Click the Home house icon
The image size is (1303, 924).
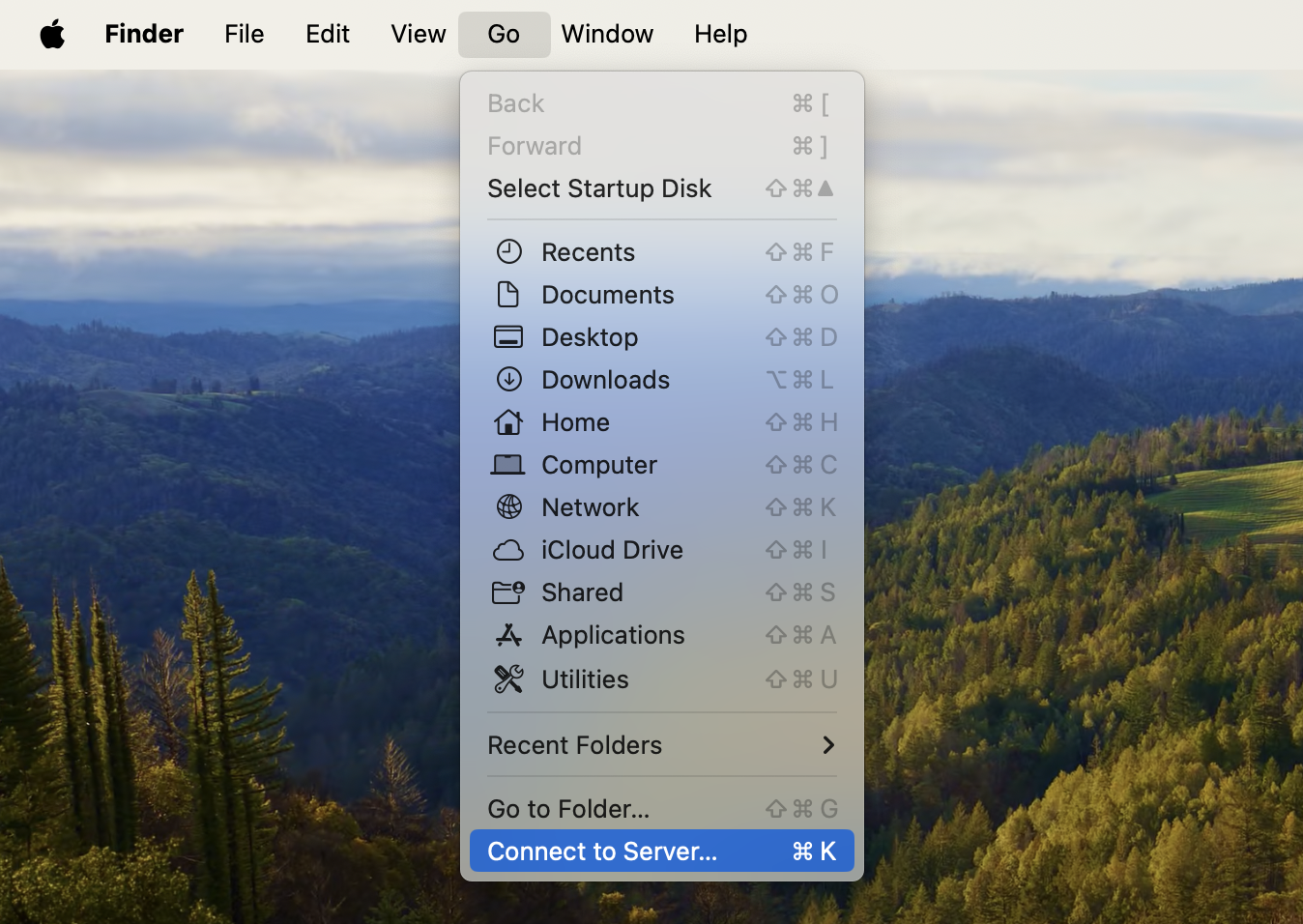click(508, 422)
